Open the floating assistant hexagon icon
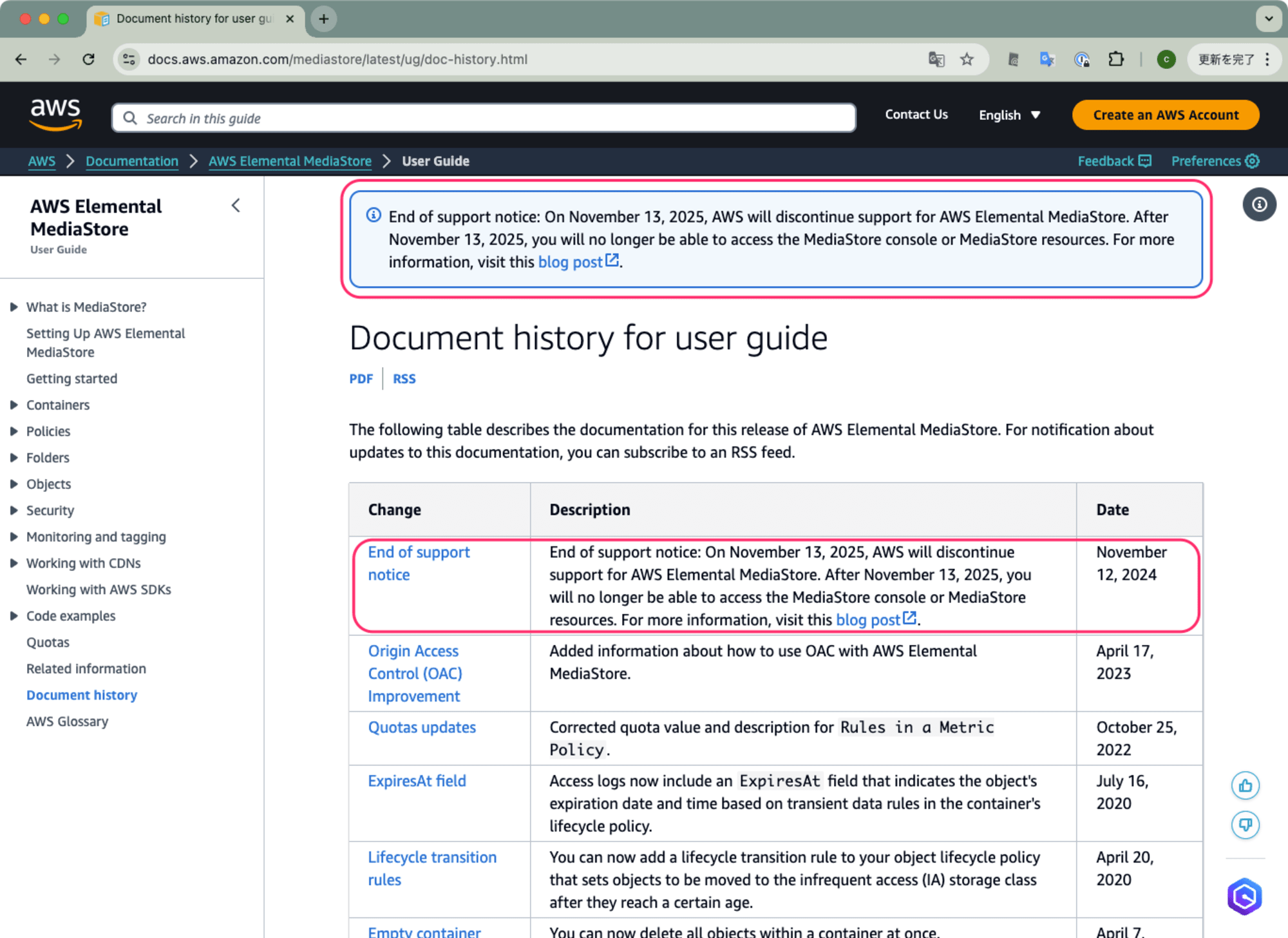The width and height of the screenshot is (1288, 938). (x=1245, y=897)
